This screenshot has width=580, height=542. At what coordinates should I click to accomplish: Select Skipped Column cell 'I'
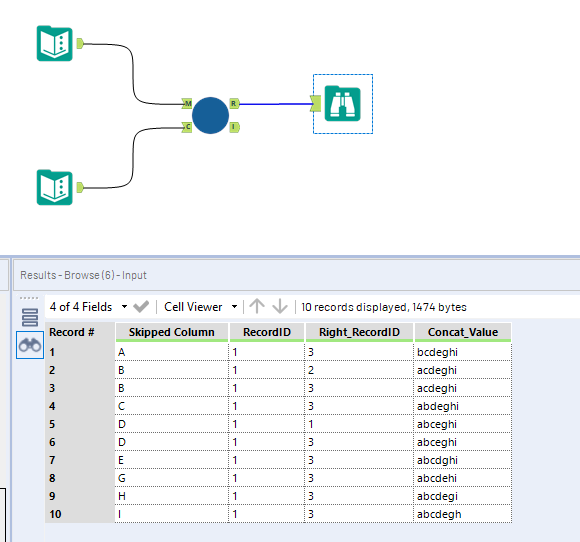[x=172, y=514]
